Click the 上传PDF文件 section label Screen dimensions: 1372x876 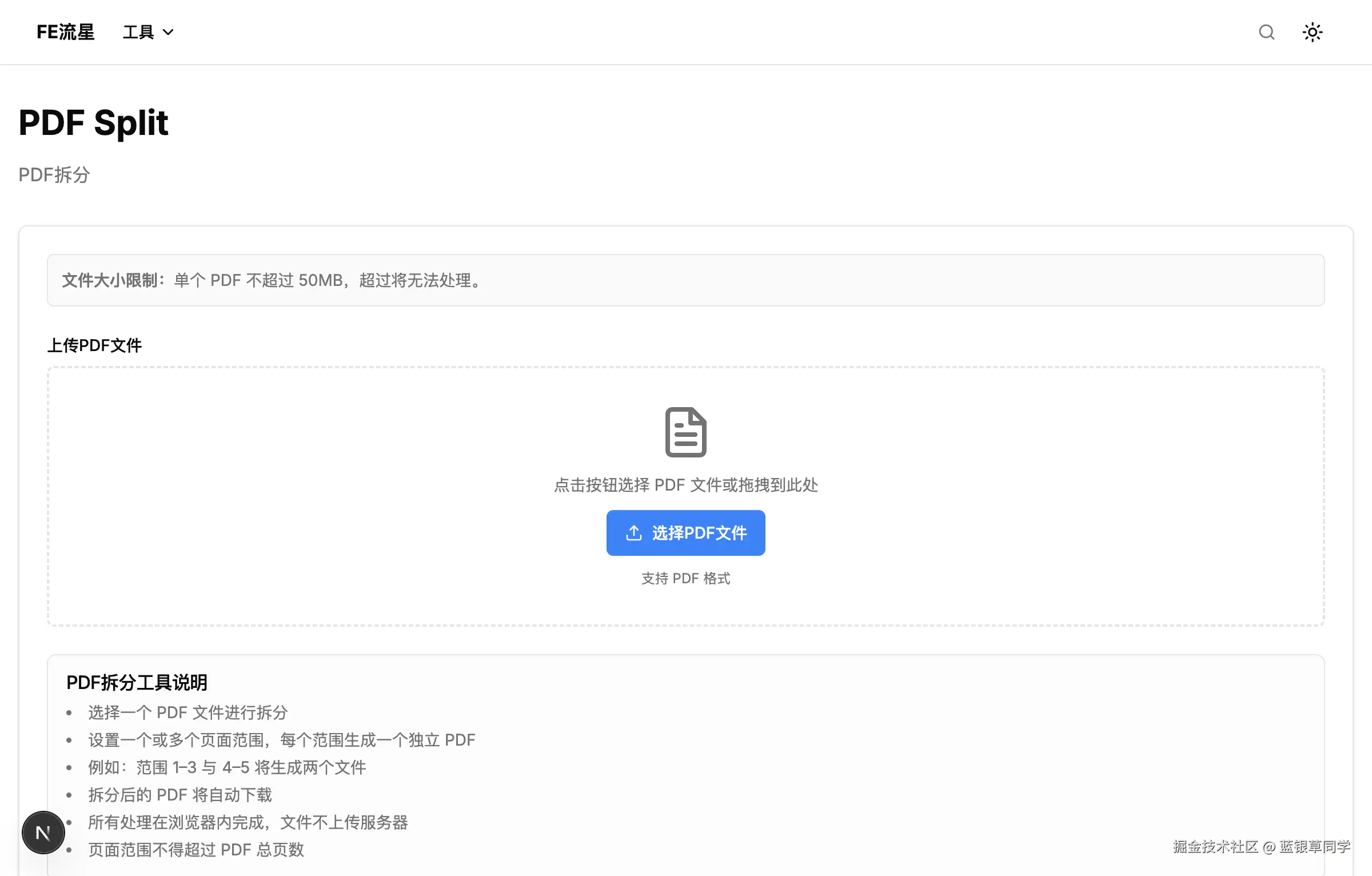click(x=94, y=345)
